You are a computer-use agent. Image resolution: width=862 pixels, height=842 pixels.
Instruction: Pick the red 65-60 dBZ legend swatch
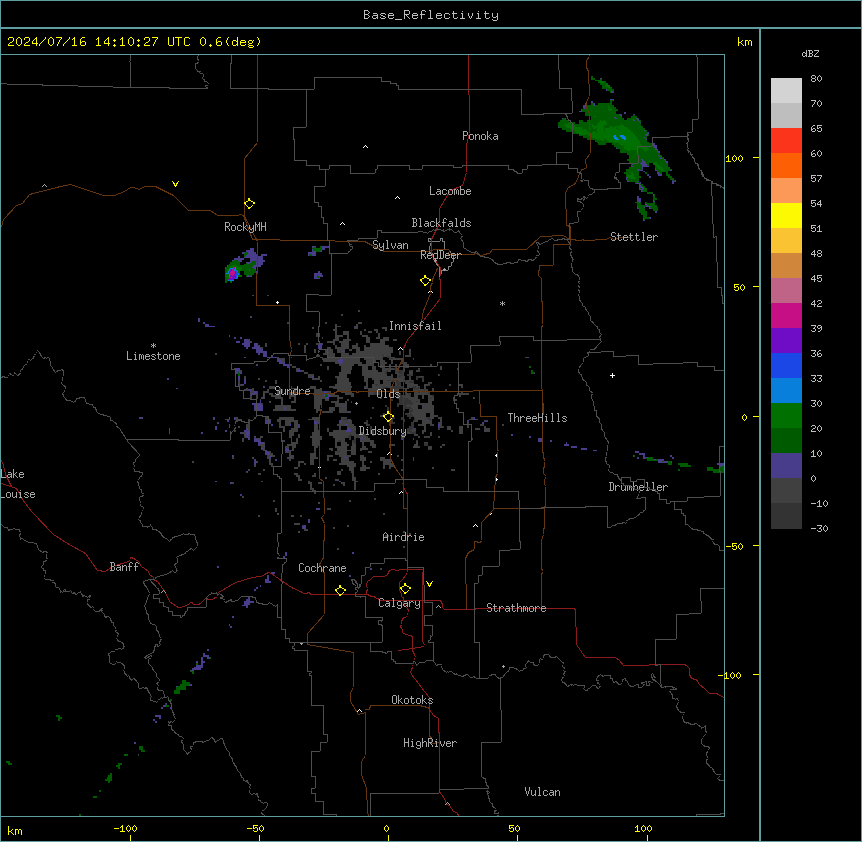(786, 141)
